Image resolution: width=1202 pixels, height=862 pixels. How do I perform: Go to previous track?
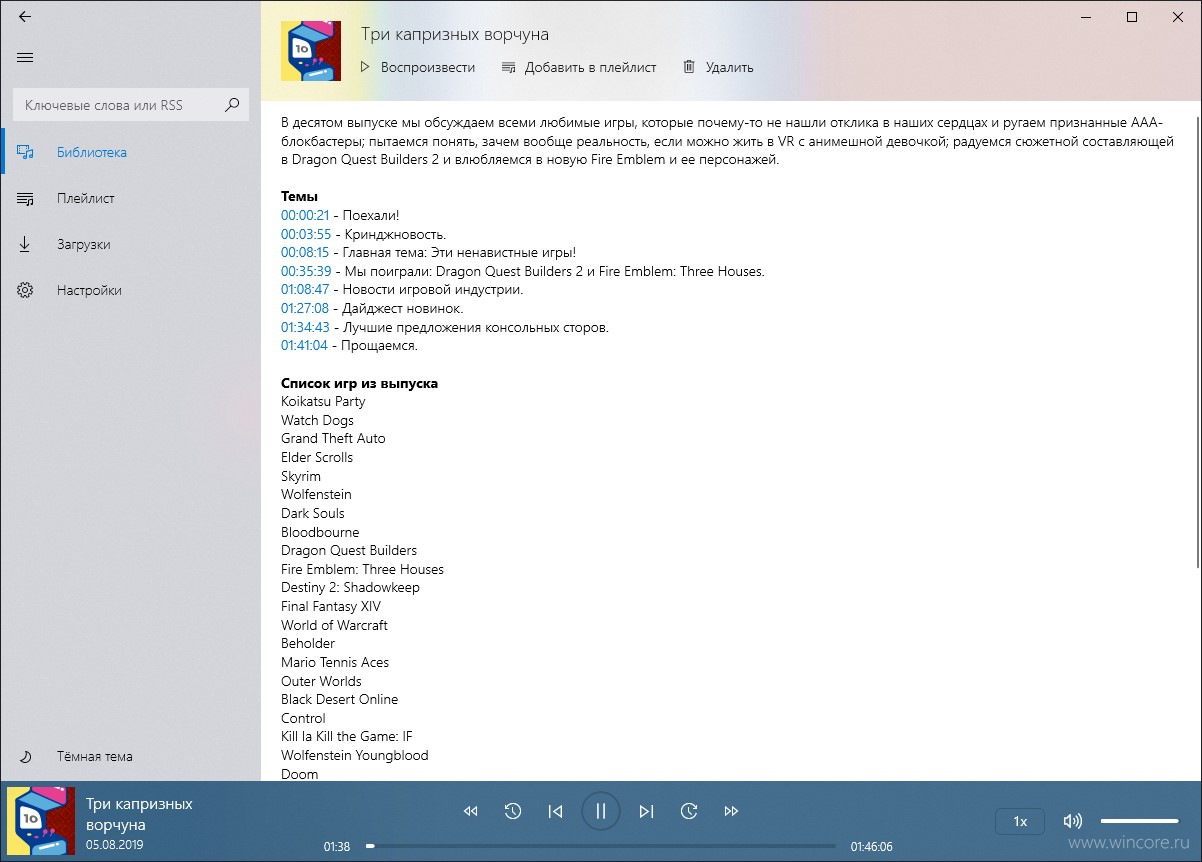pos(556,812)
